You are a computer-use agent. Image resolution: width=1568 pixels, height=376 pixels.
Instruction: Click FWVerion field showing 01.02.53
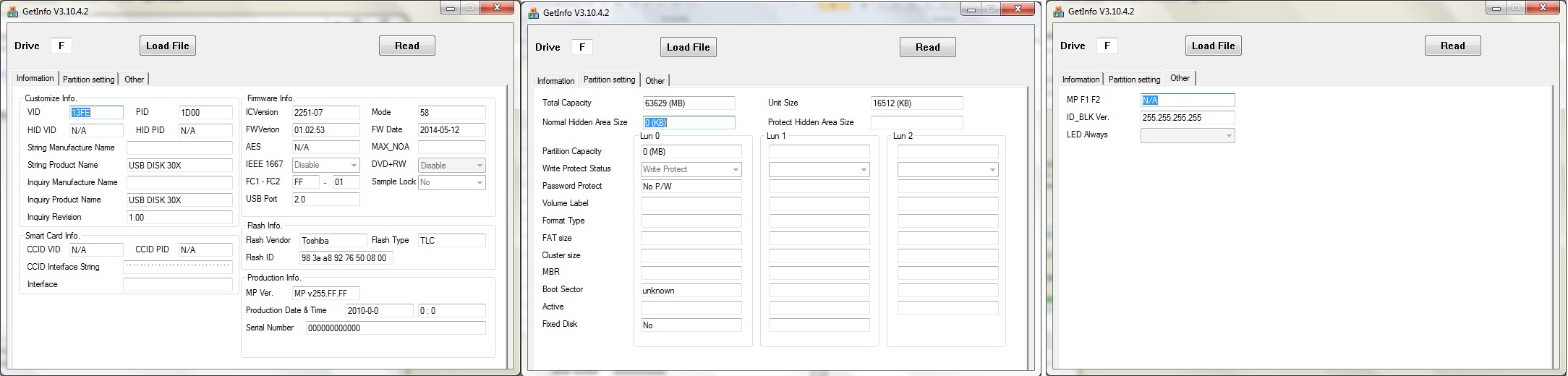click(x=326, y=130)
